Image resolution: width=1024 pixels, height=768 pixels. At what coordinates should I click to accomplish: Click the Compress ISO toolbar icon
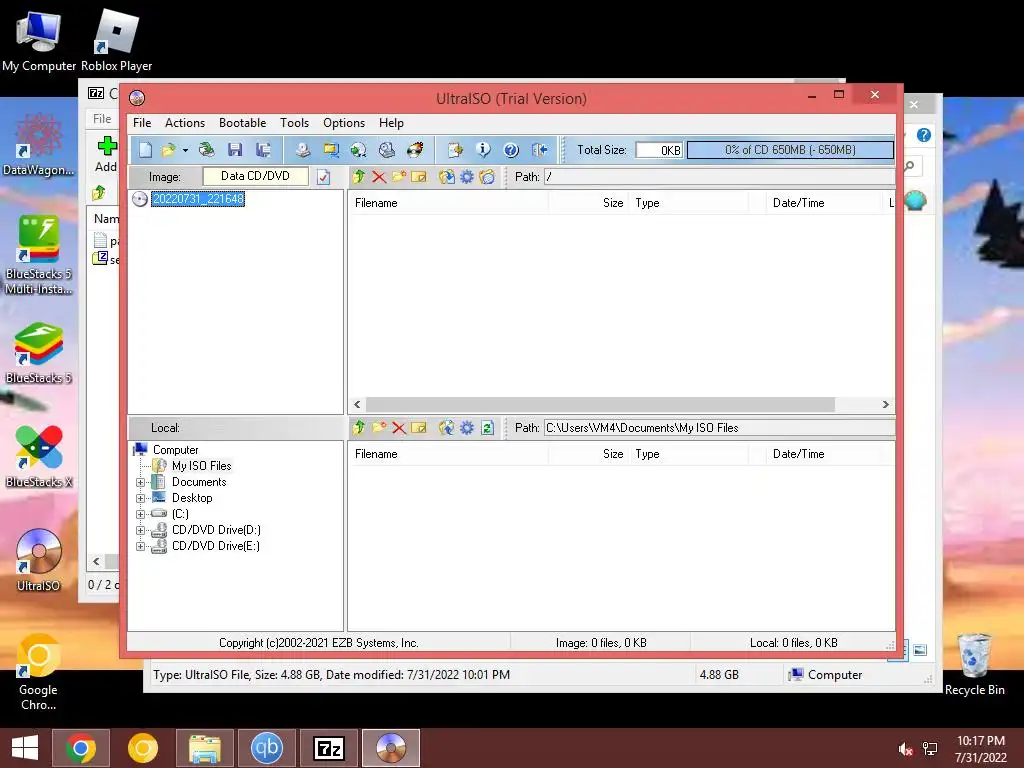coord(331,150)
